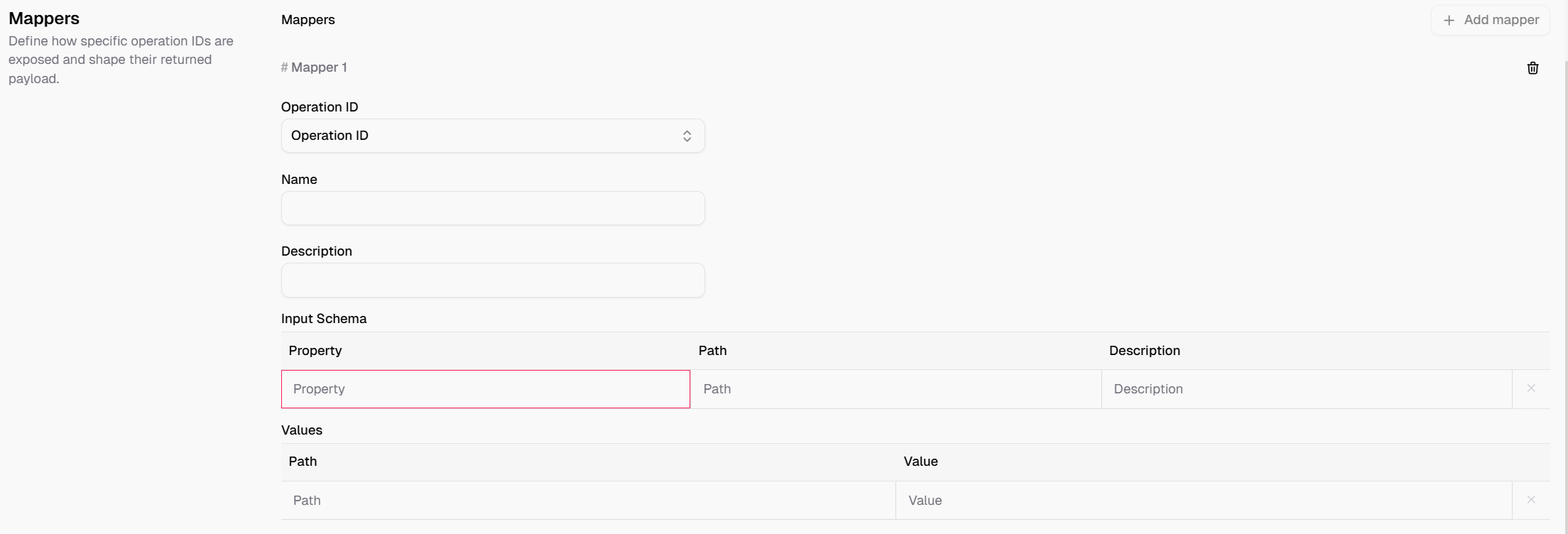The width and height of the screenshot is (1568, 534).
Task: Click the Property column header
Action: click(315, 351)
